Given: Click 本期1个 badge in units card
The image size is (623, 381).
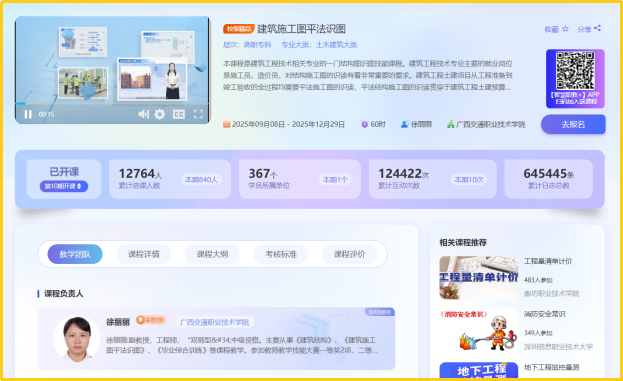Looking at the screenshot, I should tap(335, 180).
